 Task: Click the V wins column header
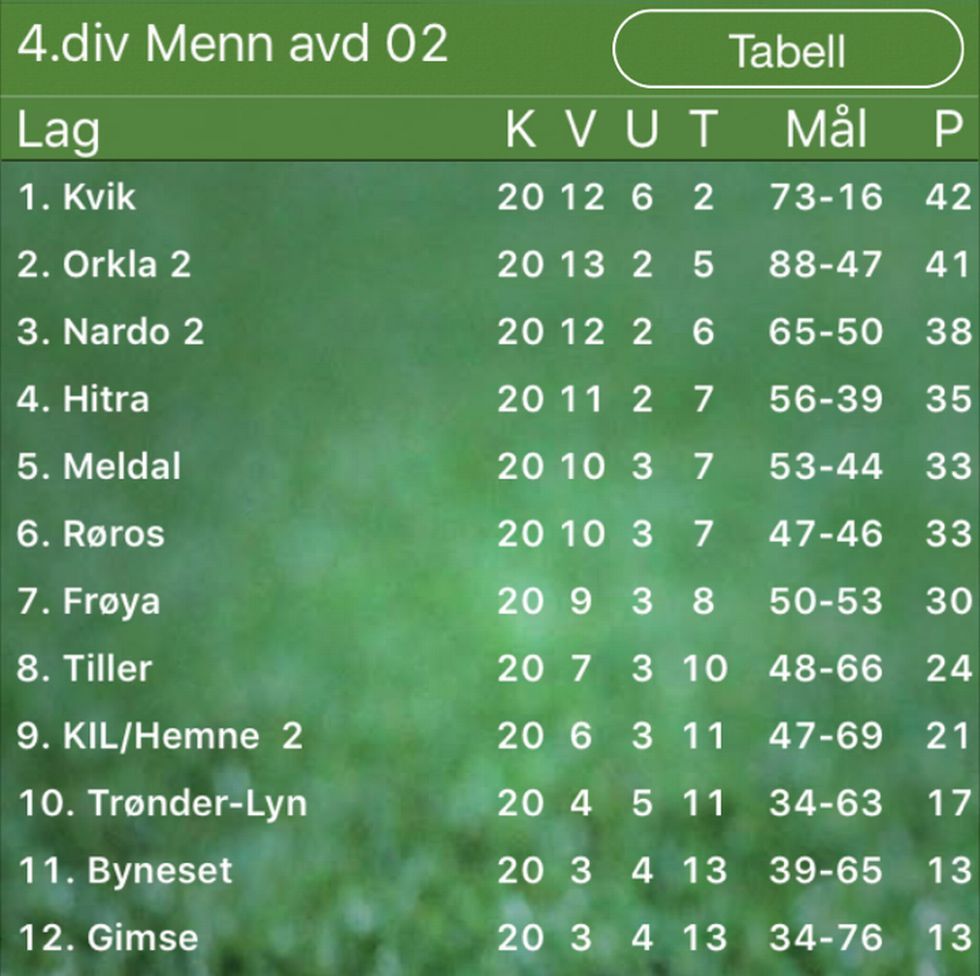(581, 129)
